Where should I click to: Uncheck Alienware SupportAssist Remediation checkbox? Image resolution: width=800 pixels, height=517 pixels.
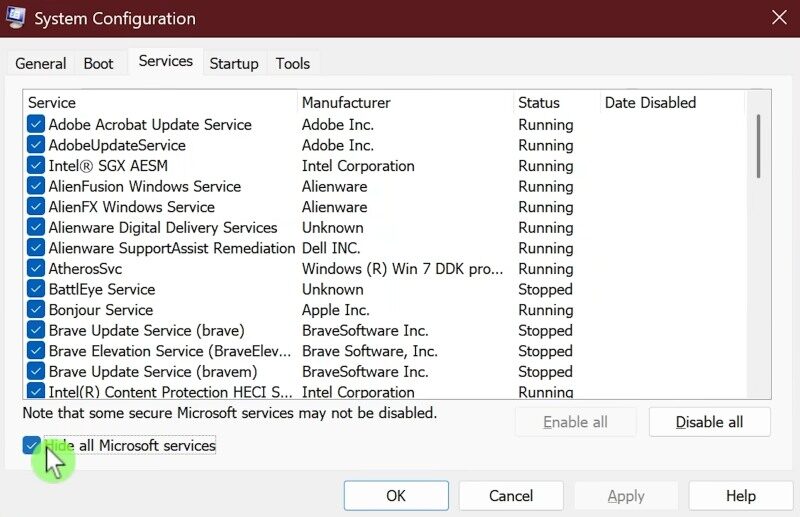tap(36, 248)
